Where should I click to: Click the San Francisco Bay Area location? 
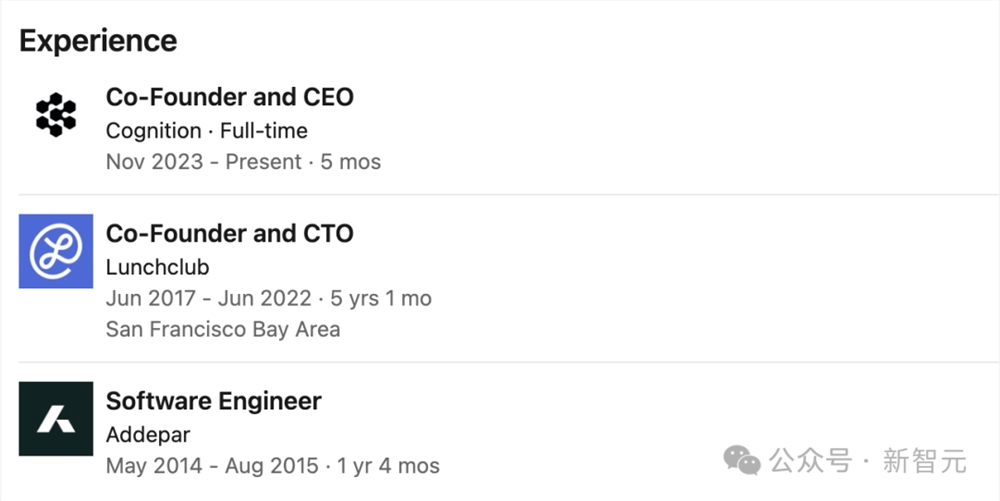pos(223,329)
